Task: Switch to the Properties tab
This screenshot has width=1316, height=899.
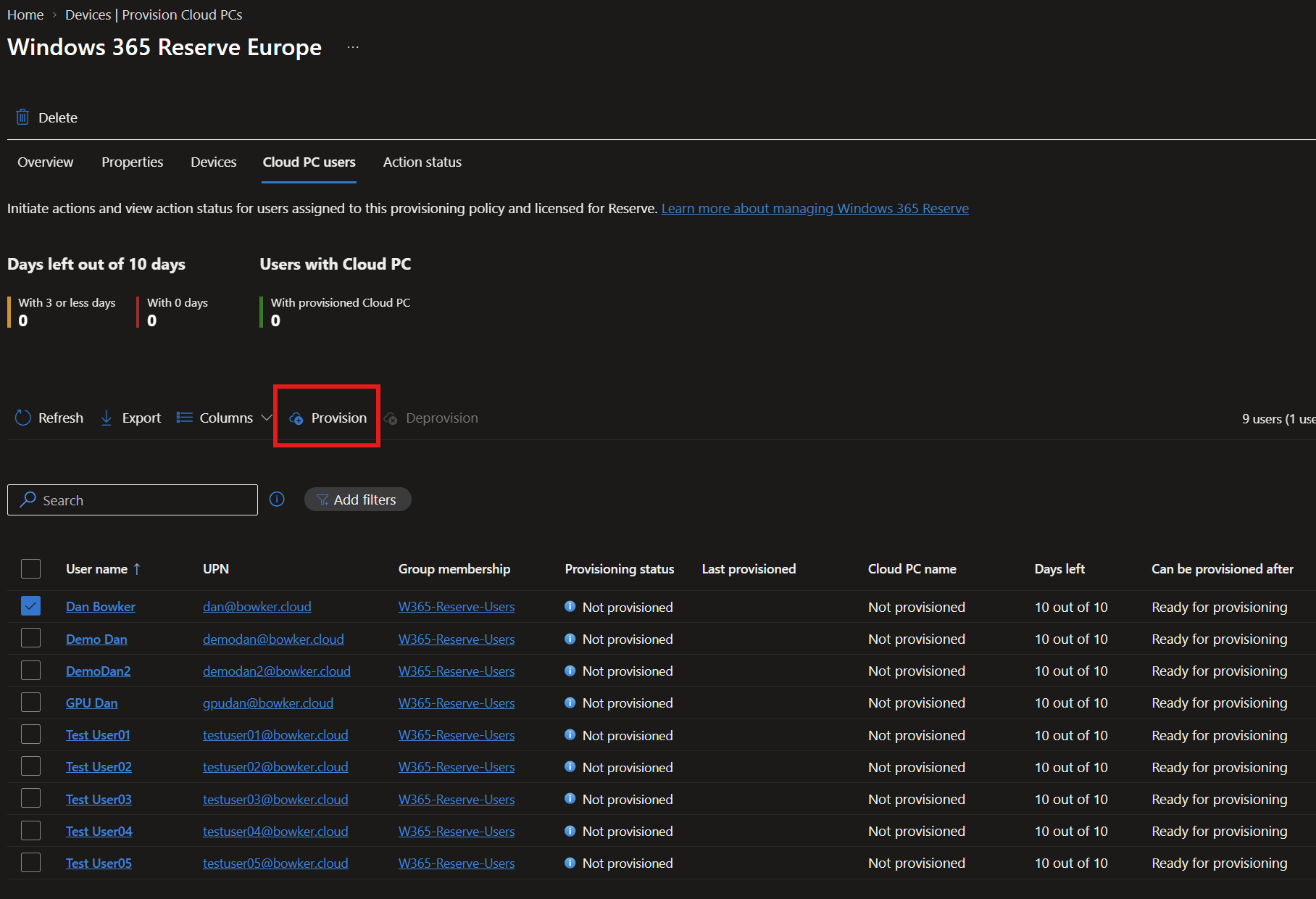Action: tap(132, 162)
